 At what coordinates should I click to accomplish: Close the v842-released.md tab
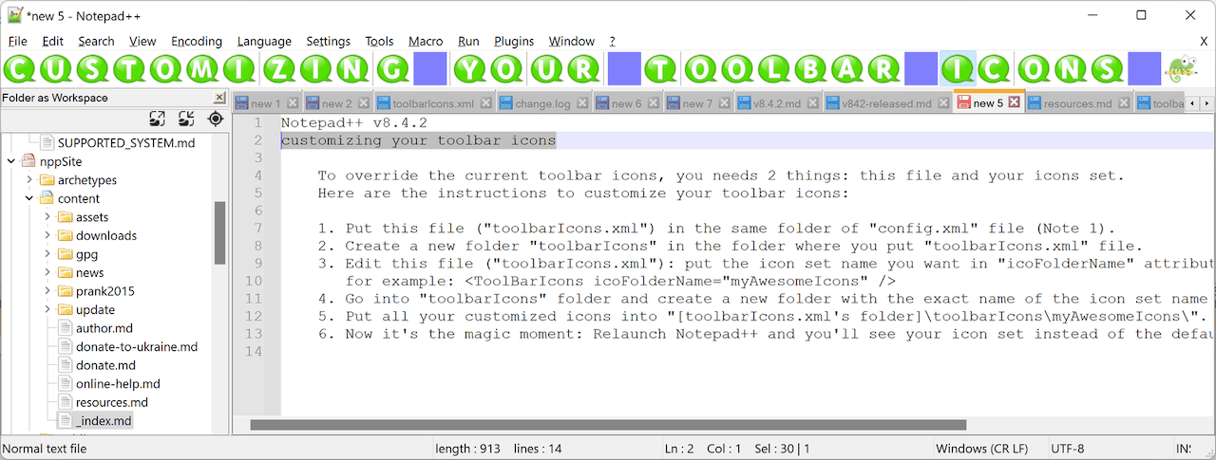coord(943,103)
